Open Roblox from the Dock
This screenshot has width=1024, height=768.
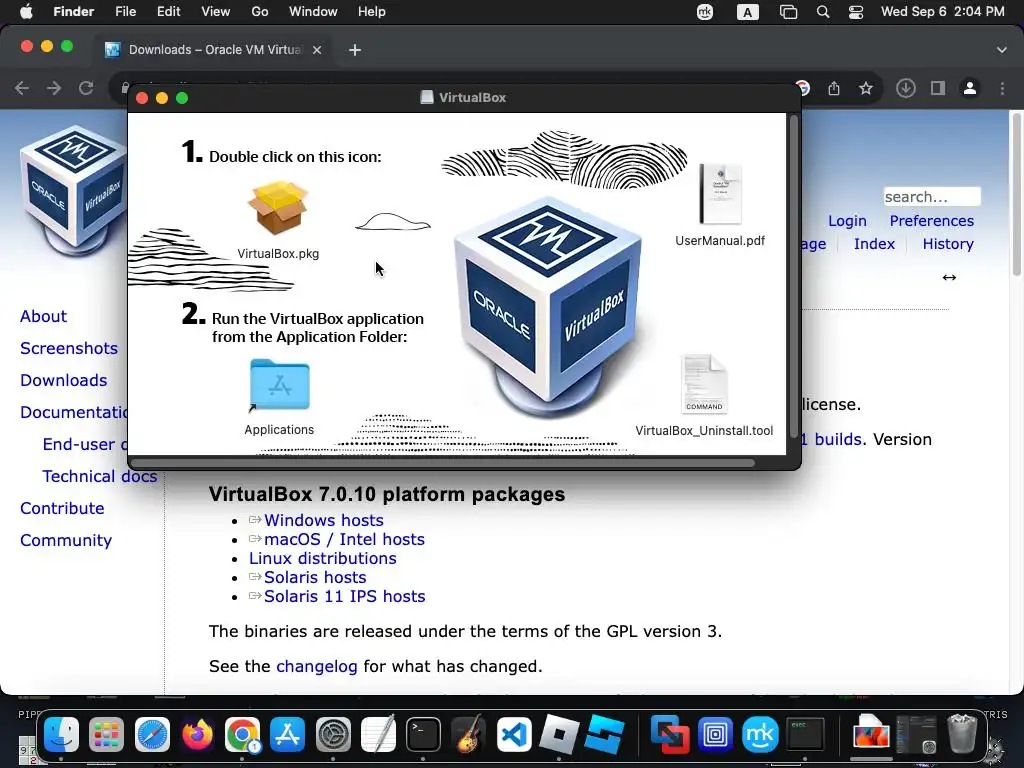pyautogui.click(x=559, y=734)
